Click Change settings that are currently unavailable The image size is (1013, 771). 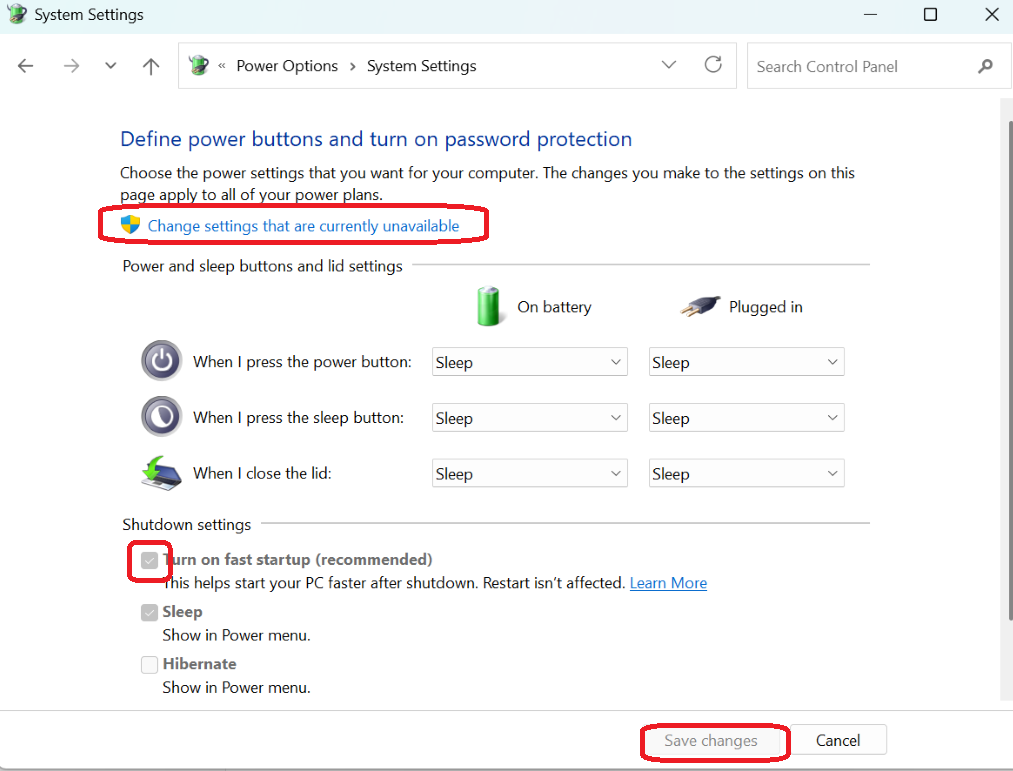303,226
